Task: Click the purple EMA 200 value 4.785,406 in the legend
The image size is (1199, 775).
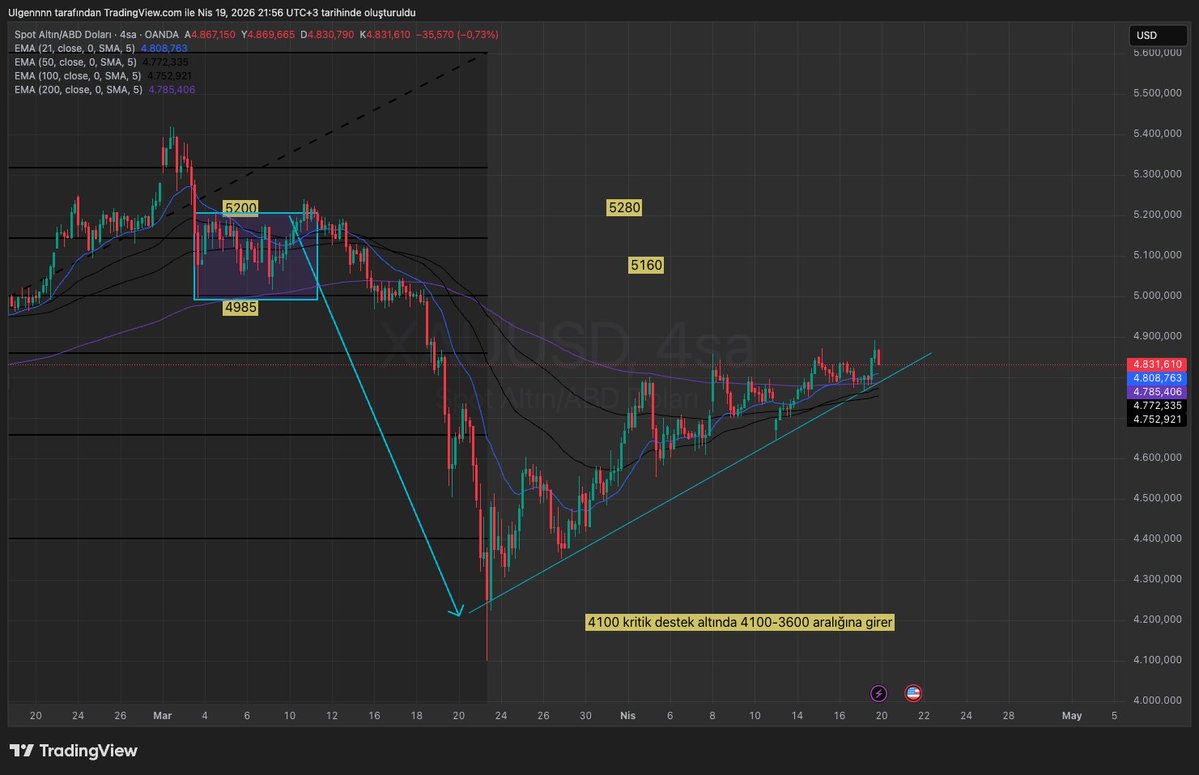Action: pos(171,89)
